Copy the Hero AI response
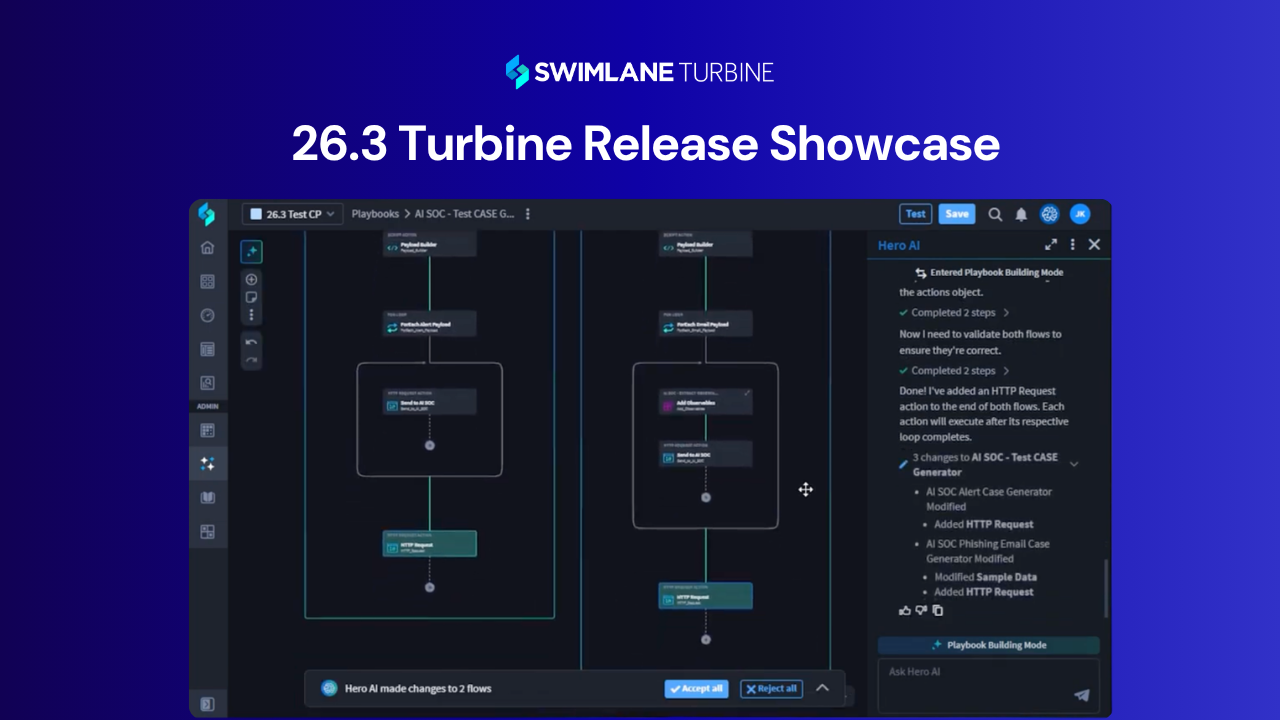 click(x=937, y=610)
